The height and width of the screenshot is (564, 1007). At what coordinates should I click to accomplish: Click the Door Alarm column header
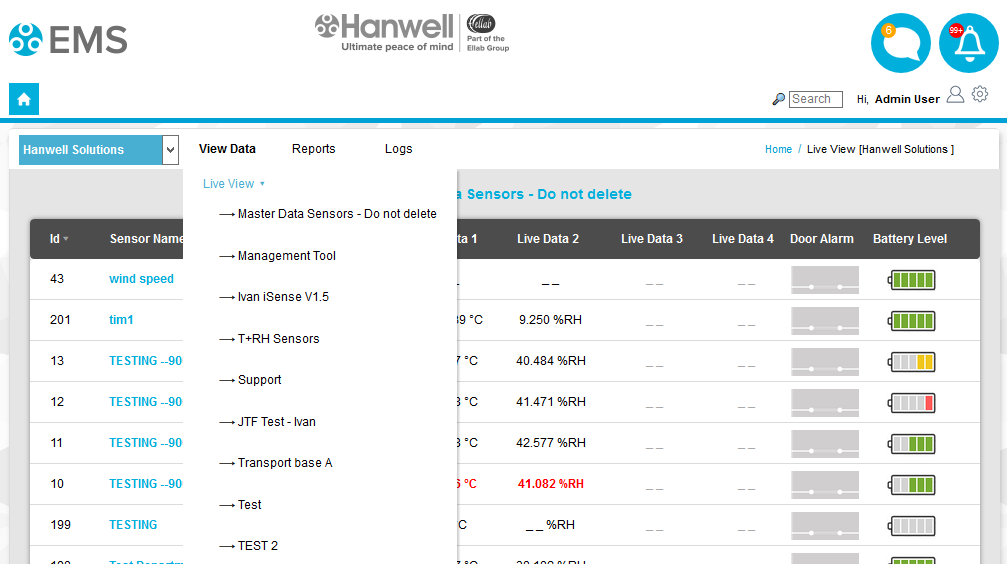coord(821,239)
